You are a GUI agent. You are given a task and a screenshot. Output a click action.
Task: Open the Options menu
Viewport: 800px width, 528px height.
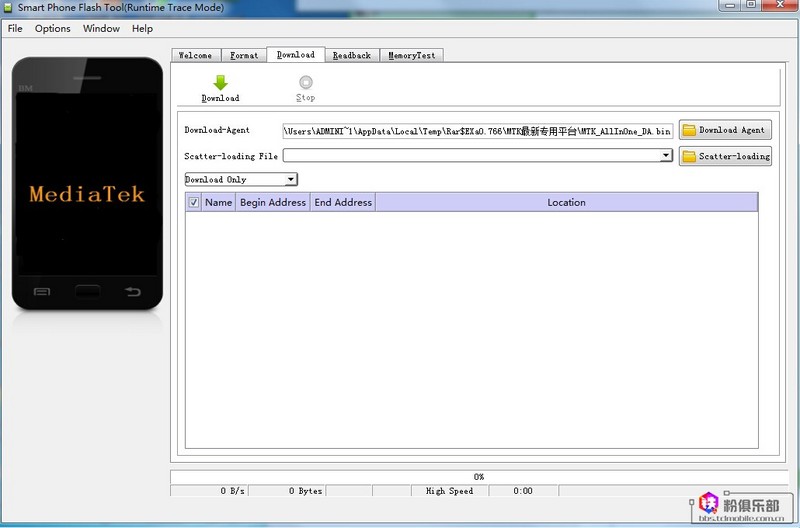[x=53, y=29]
